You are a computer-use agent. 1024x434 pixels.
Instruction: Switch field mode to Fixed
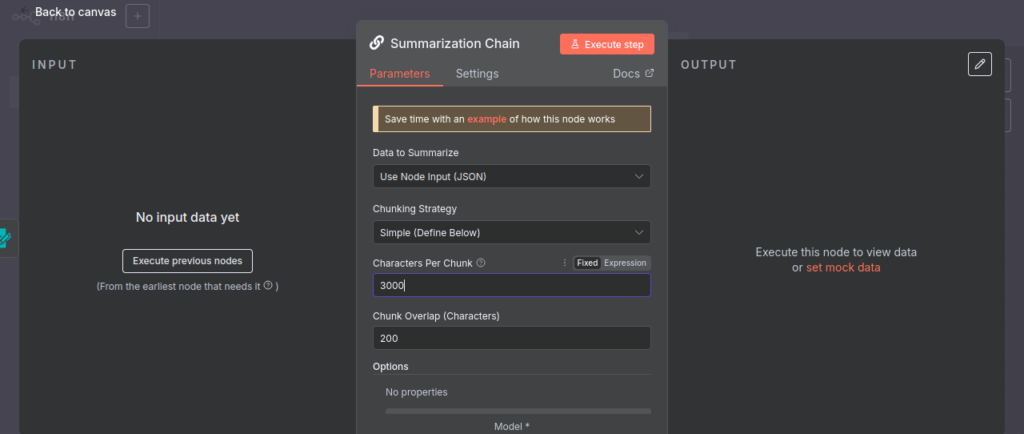(x=587, y=263)
